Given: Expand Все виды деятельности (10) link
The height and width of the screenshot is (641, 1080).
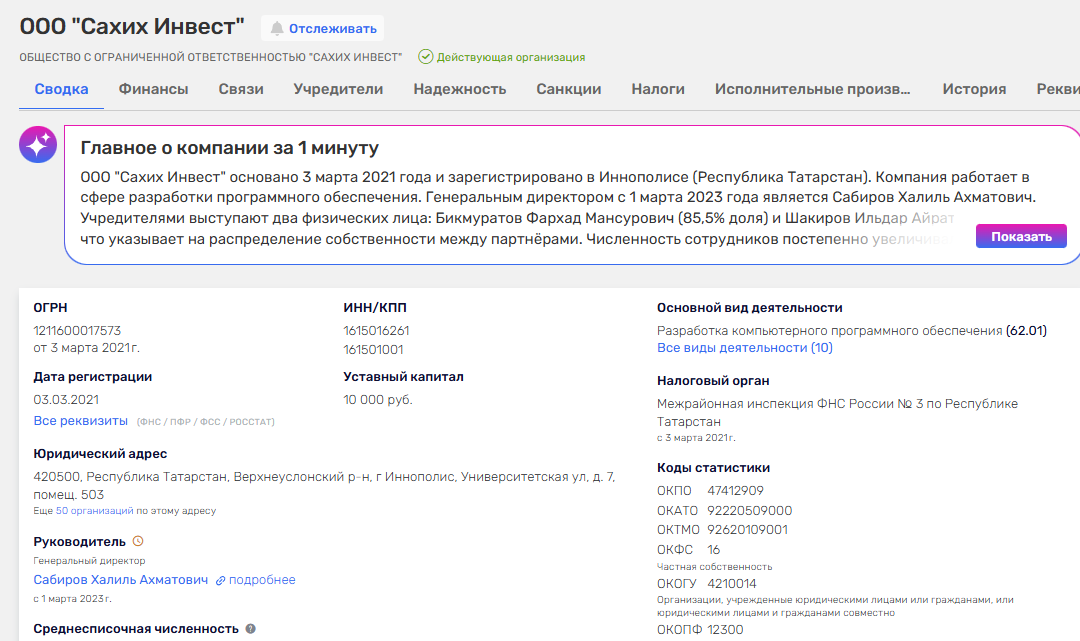Looking at the screenshot, I should pos(744,348).
